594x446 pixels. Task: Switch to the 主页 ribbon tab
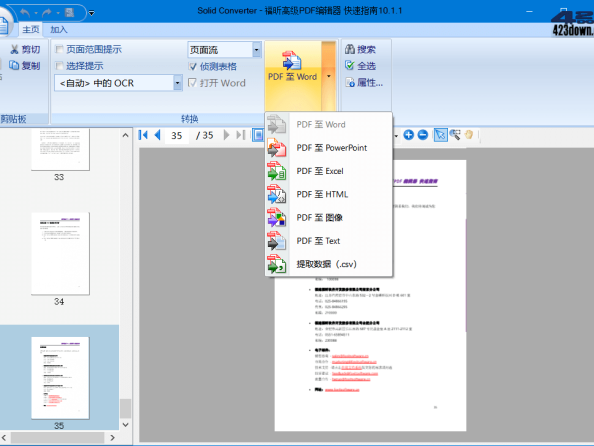(30, 30)
